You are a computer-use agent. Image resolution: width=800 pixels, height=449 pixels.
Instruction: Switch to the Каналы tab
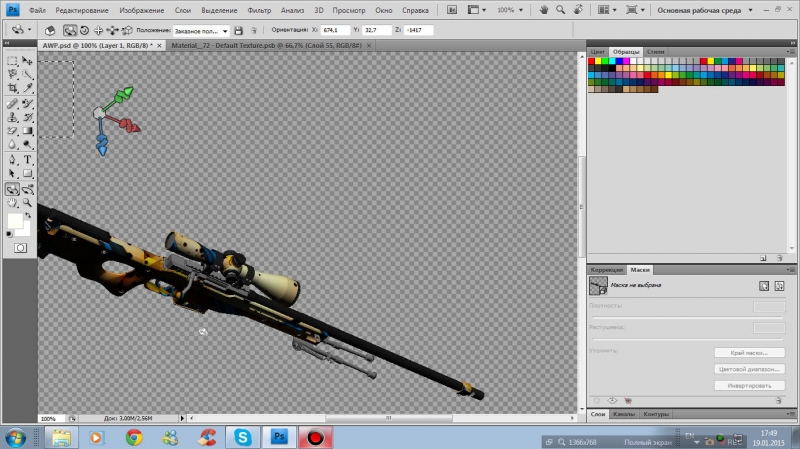(623, 414)
